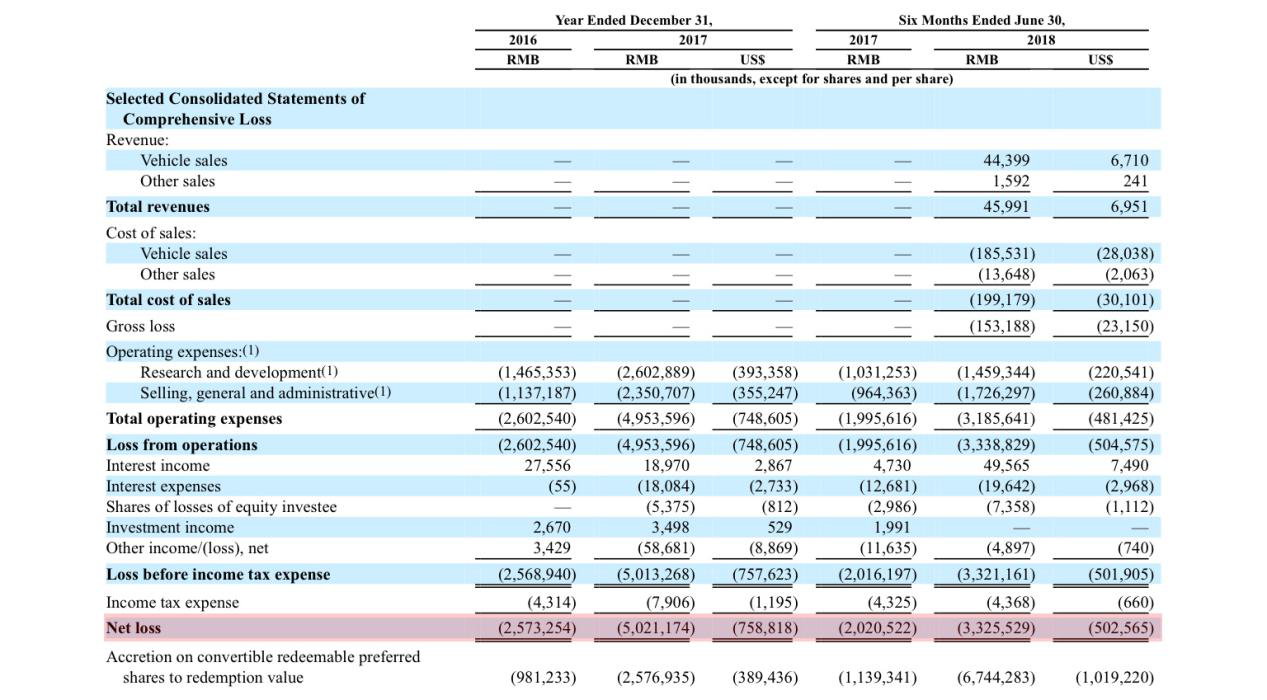The height and width of the screenshot is (700, 1267).
Task: Select 'Selling, general and administrative(1)' label
Action: point(266,392)
